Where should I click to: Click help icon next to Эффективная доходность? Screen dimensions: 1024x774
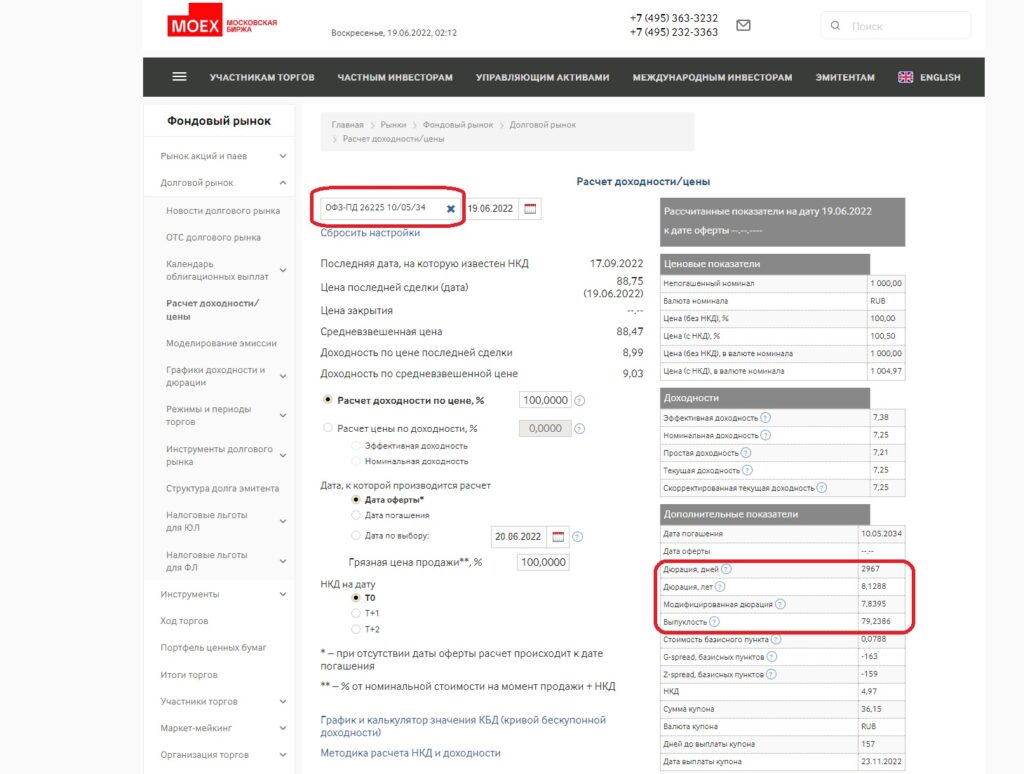[x=765, y=417]
